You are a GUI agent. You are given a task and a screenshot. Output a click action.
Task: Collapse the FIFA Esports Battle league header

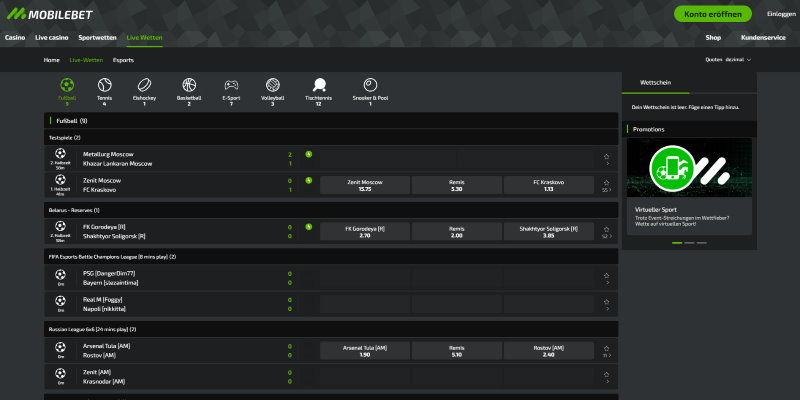[331, 257]
